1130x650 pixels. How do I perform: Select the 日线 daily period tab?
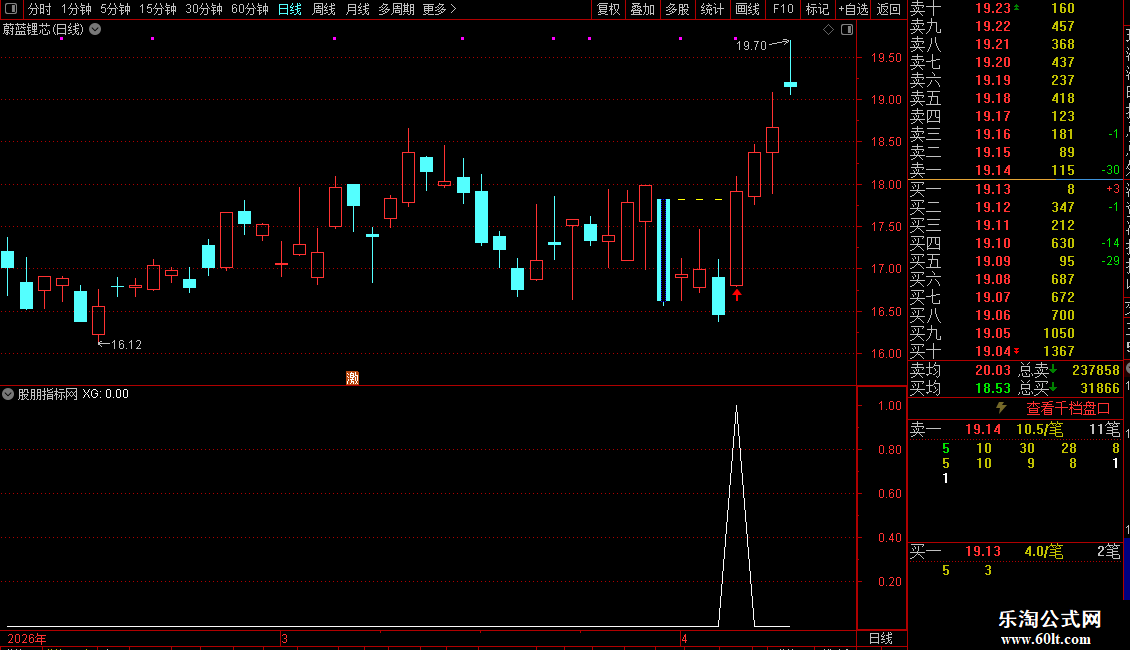[290, 9]
